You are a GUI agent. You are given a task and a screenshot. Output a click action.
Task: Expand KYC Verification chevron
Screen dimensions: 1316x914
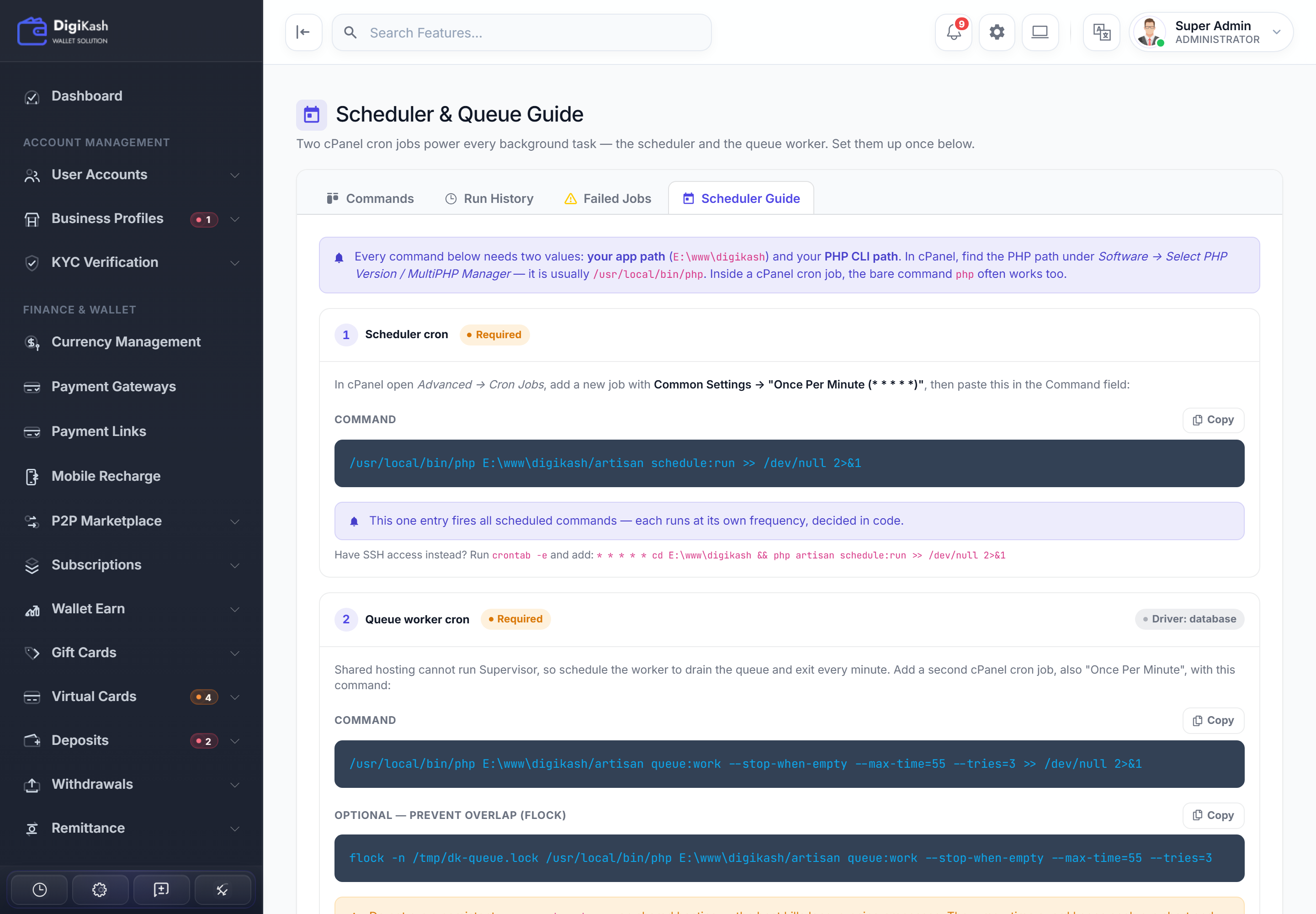[x=235, y=263]
